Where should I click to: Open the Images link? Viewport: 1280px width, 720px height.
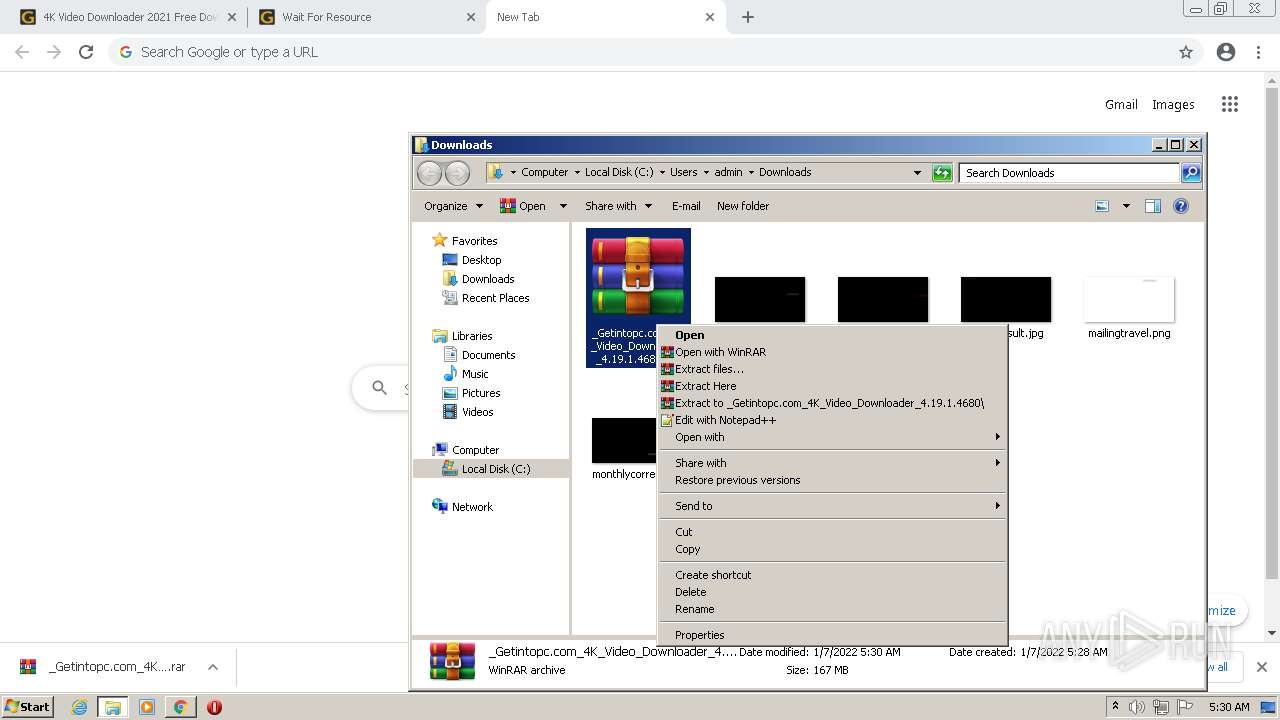[1173, 104]
